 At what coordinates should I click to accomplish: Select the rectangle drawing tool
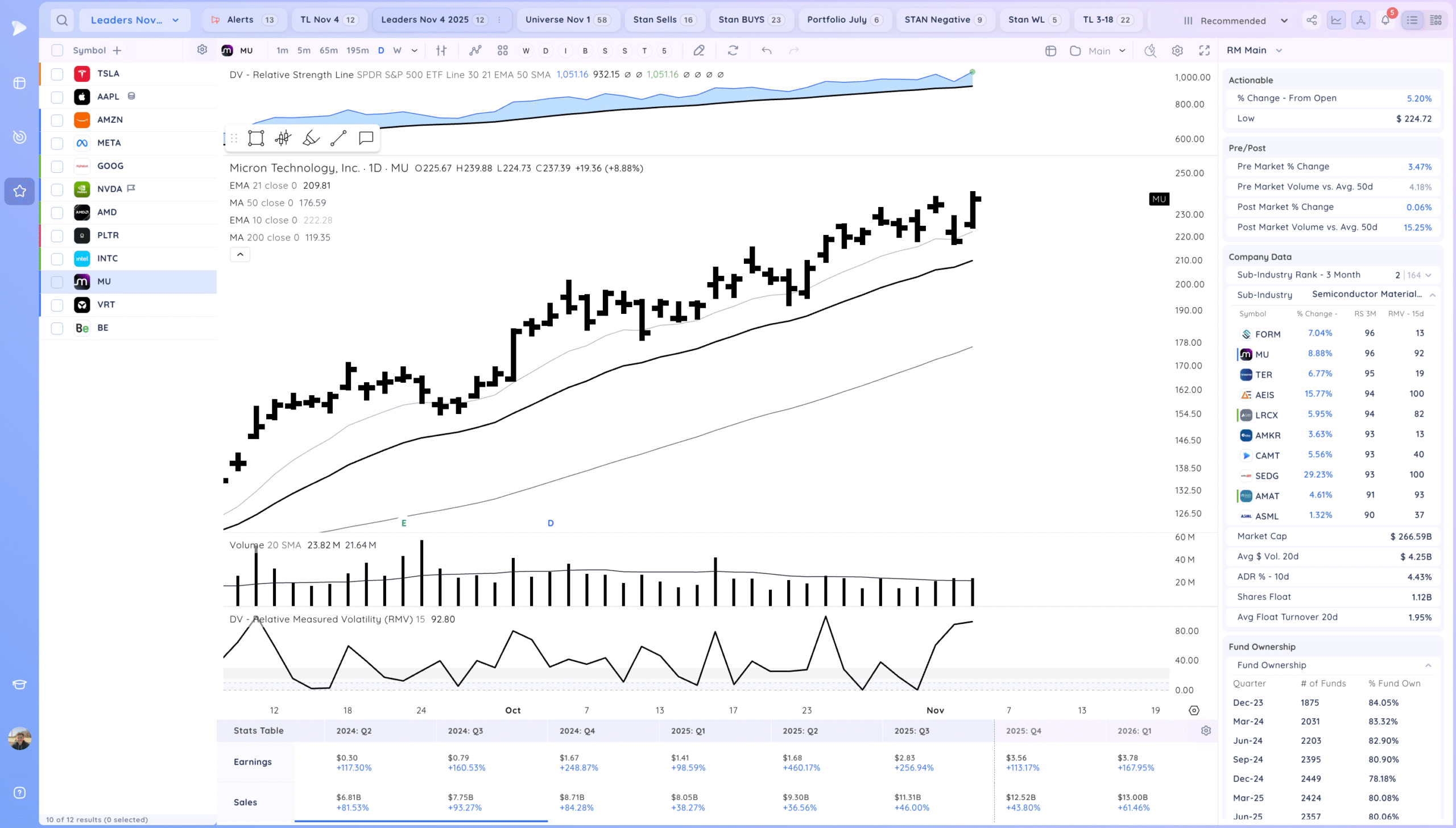pyautogui.click(x=256, y=138)
